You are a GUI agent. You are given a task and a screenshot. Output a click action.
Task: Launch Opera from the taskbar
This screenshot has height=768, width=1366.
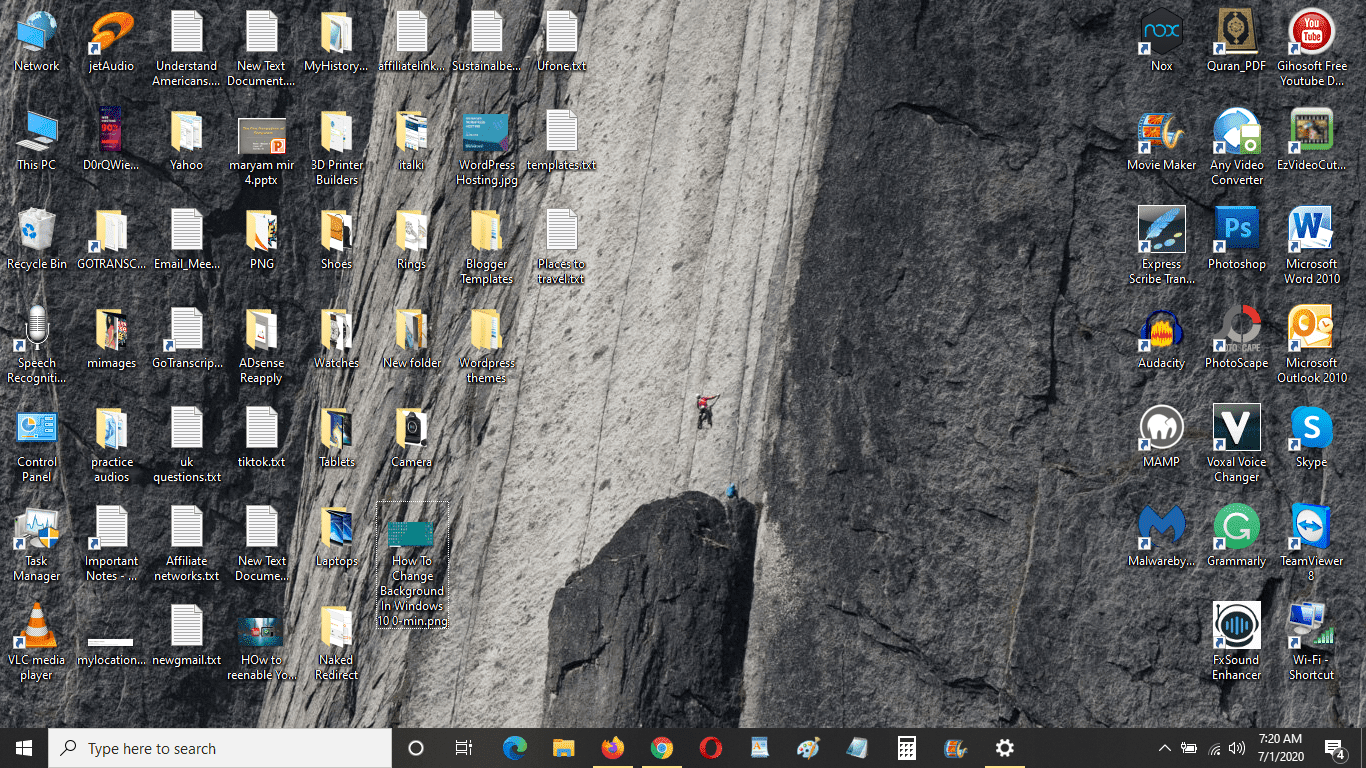(x=710, y=748)
